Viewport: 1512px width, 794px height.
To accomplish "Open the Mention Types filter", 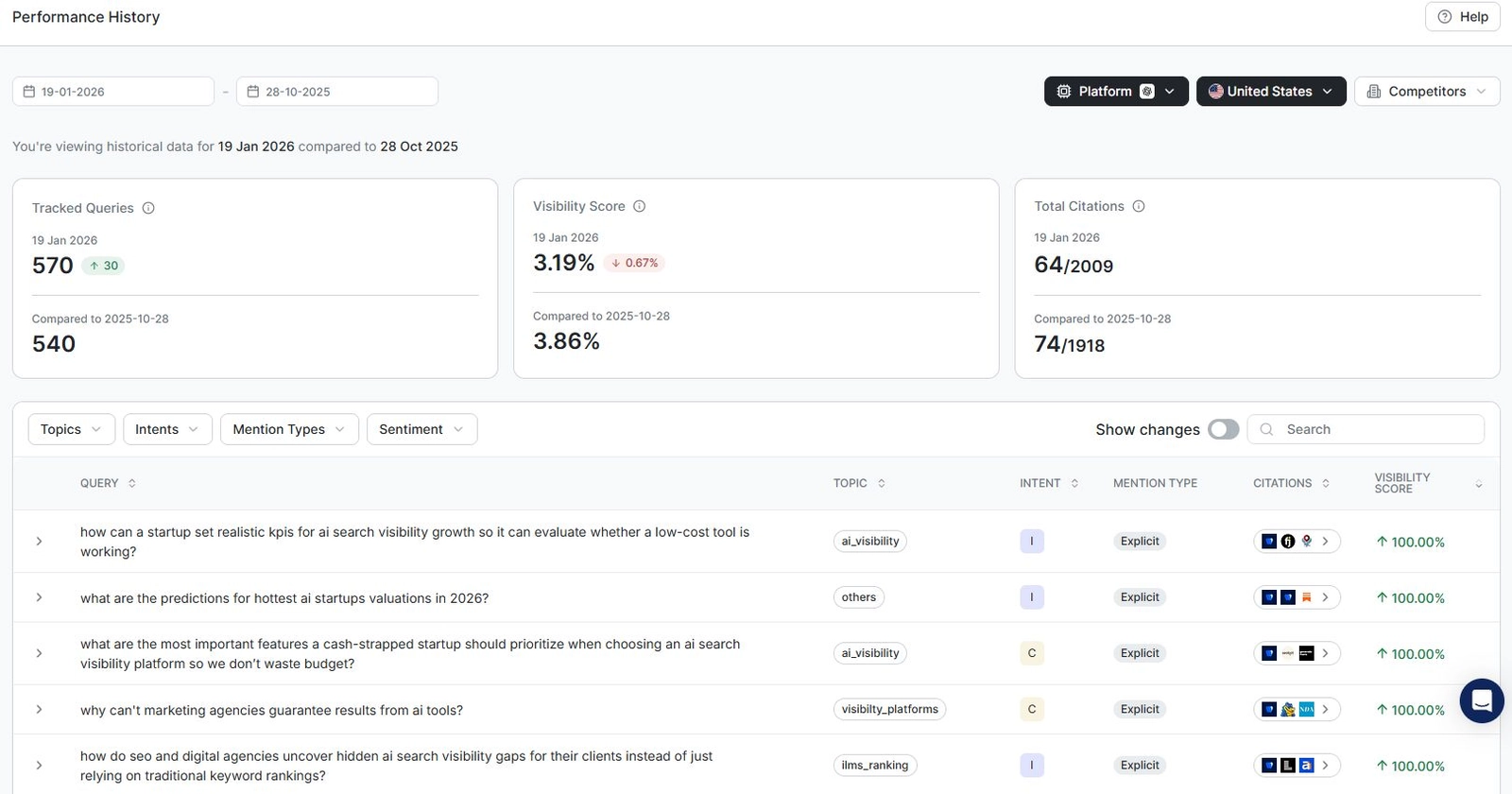I will click(288, 429).
